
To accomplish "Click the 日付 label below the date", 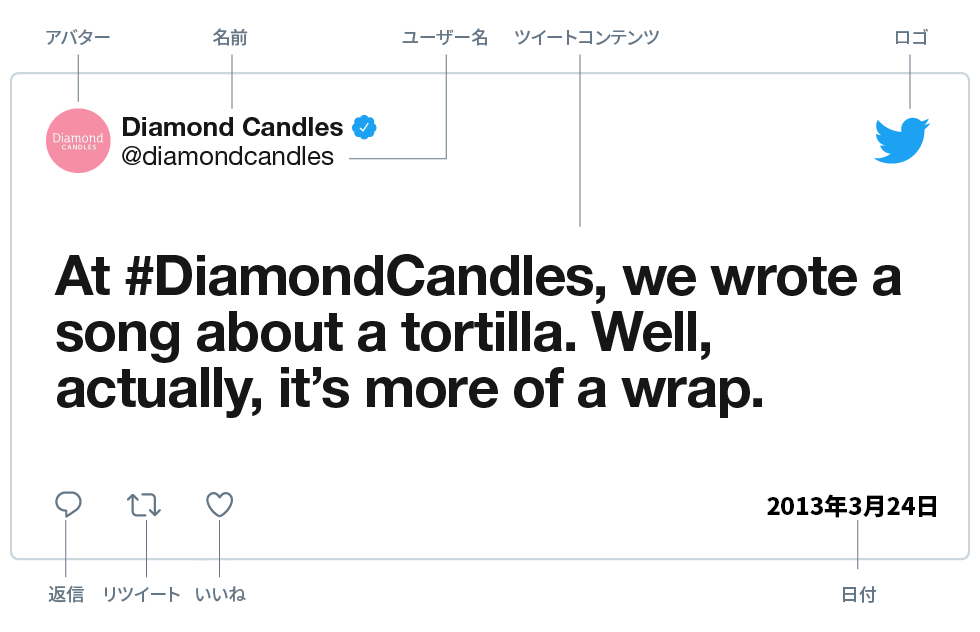I will [x=858, y=594].
